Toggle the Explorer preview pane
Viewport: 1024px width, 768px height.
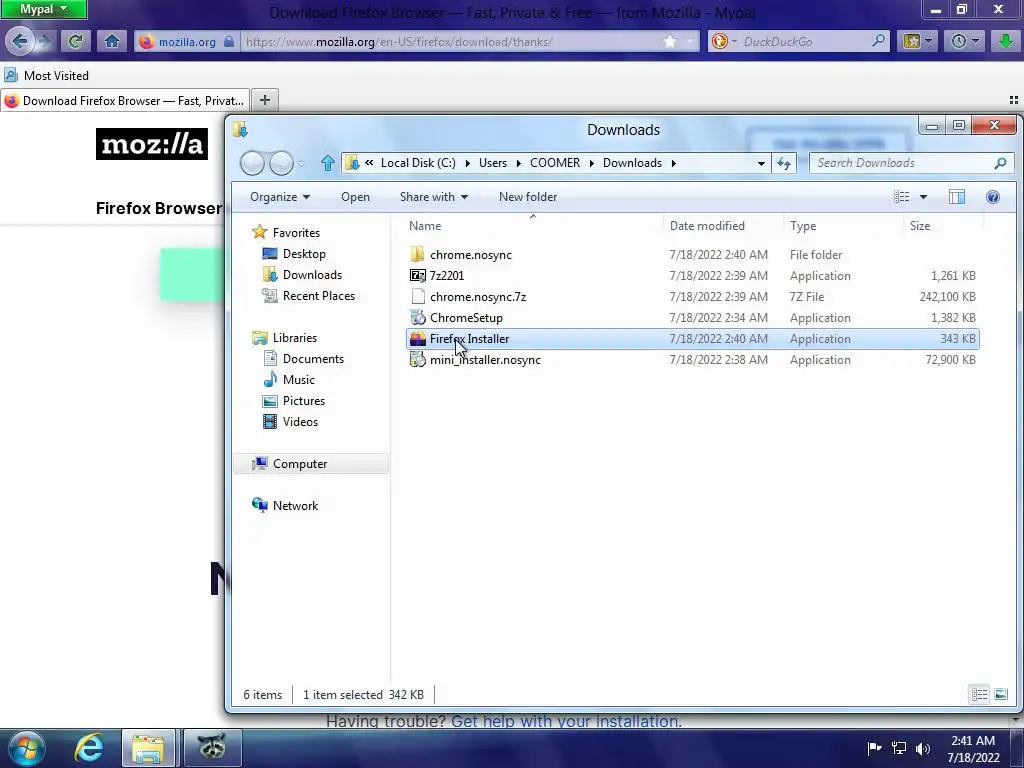[957, 197]
